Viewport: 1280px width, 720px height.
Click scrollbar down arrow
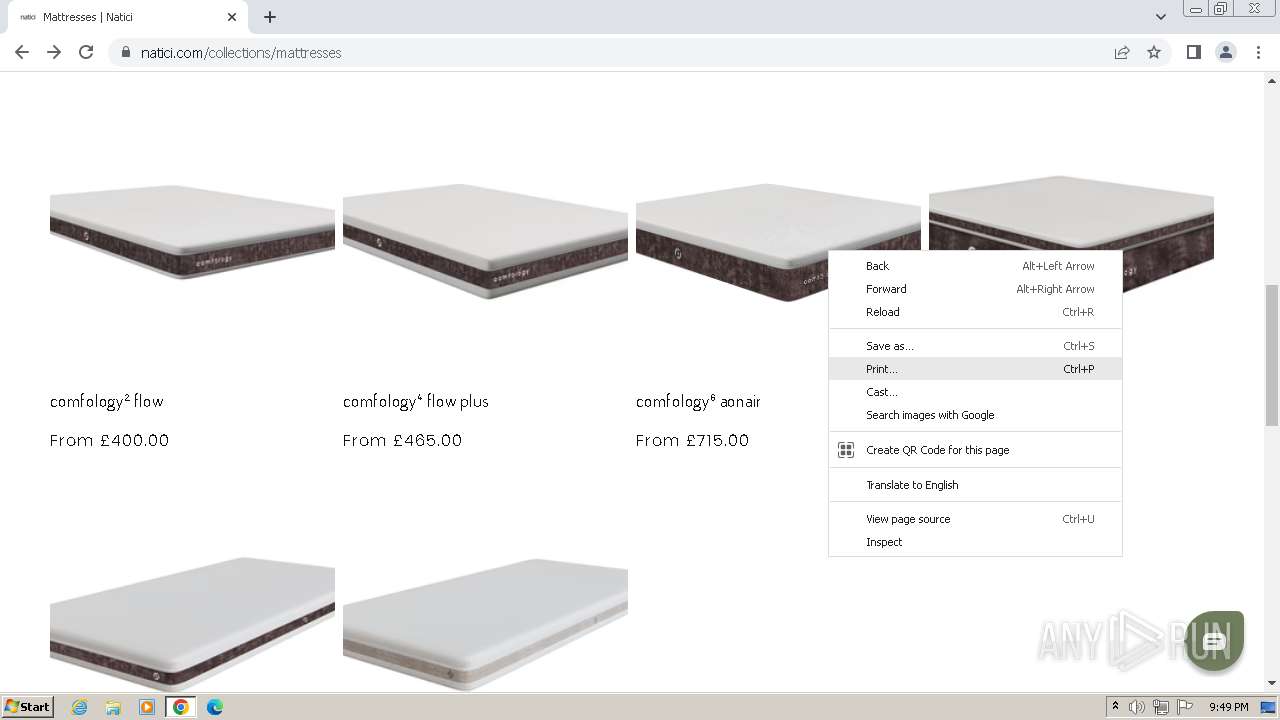(1272, 683)
